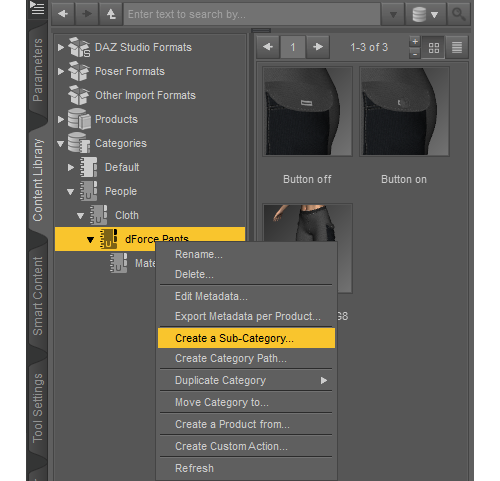Choose Create a Sub-Category...
The image size is (500, 481).
coord(247,338)
